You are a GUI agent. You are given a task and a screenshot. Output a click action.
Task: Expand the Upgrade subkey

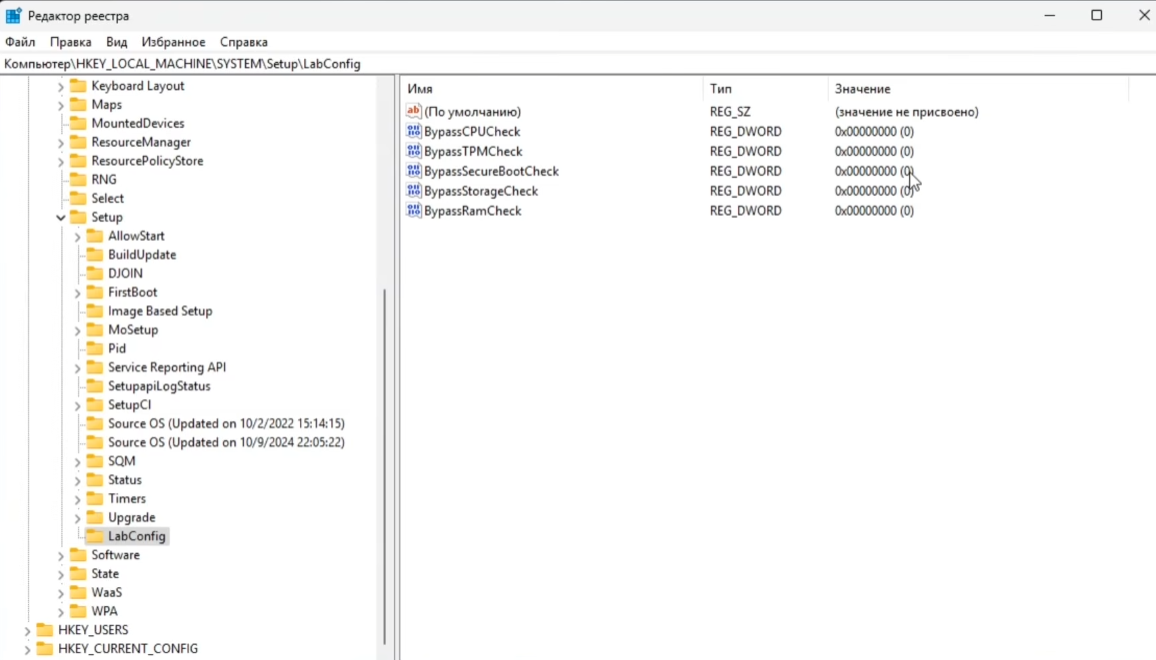click(78, 518)
